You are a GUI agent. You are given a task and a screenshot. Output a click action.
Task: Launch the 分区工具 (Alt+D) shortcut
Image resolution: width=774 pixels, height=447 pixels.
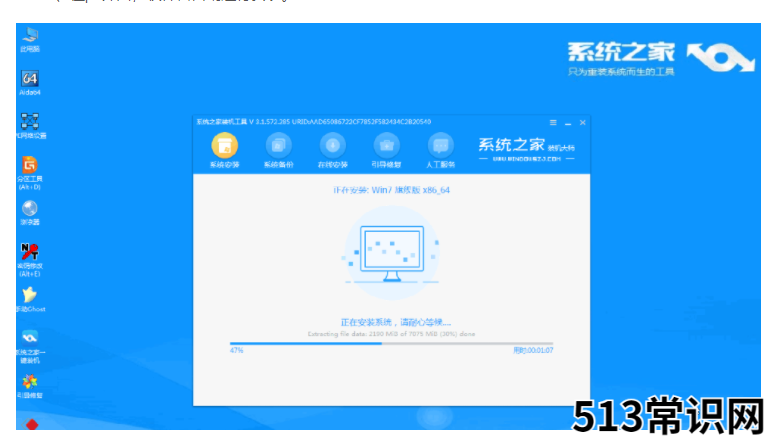(x=30, y=173)
